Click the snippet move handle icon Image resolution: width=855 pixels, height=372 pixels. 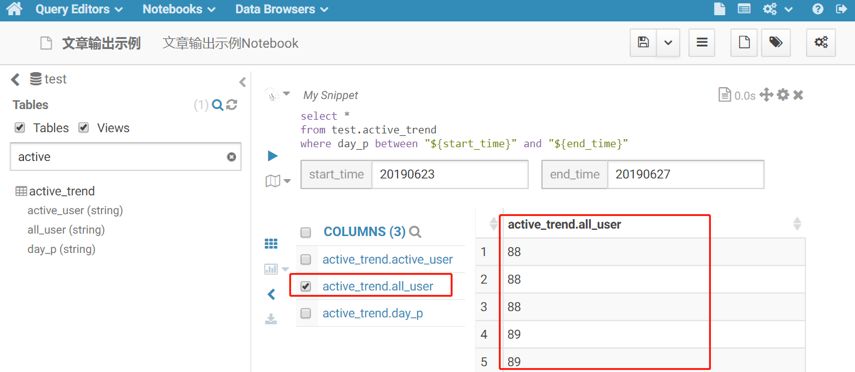(x=767, y=95)
